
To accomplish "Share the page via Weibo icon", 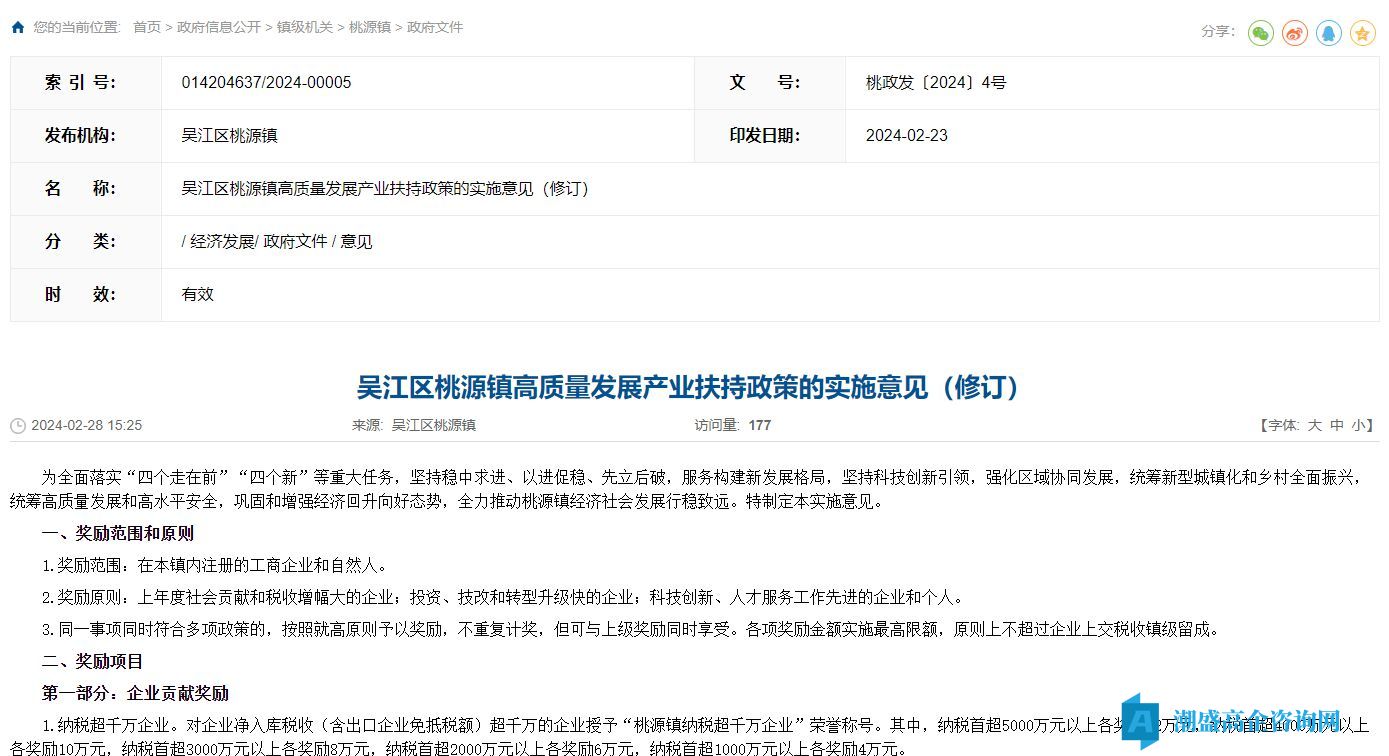I will (1295, 33).
